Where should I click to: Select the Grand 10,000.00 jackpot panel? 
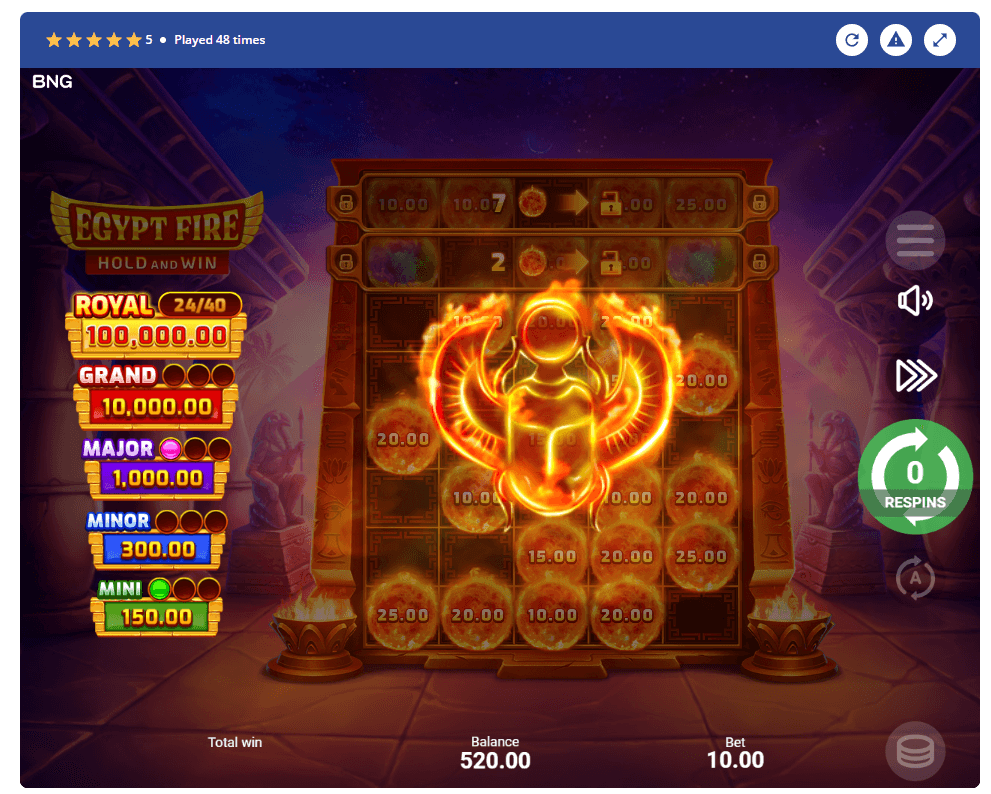click(156, 396)
